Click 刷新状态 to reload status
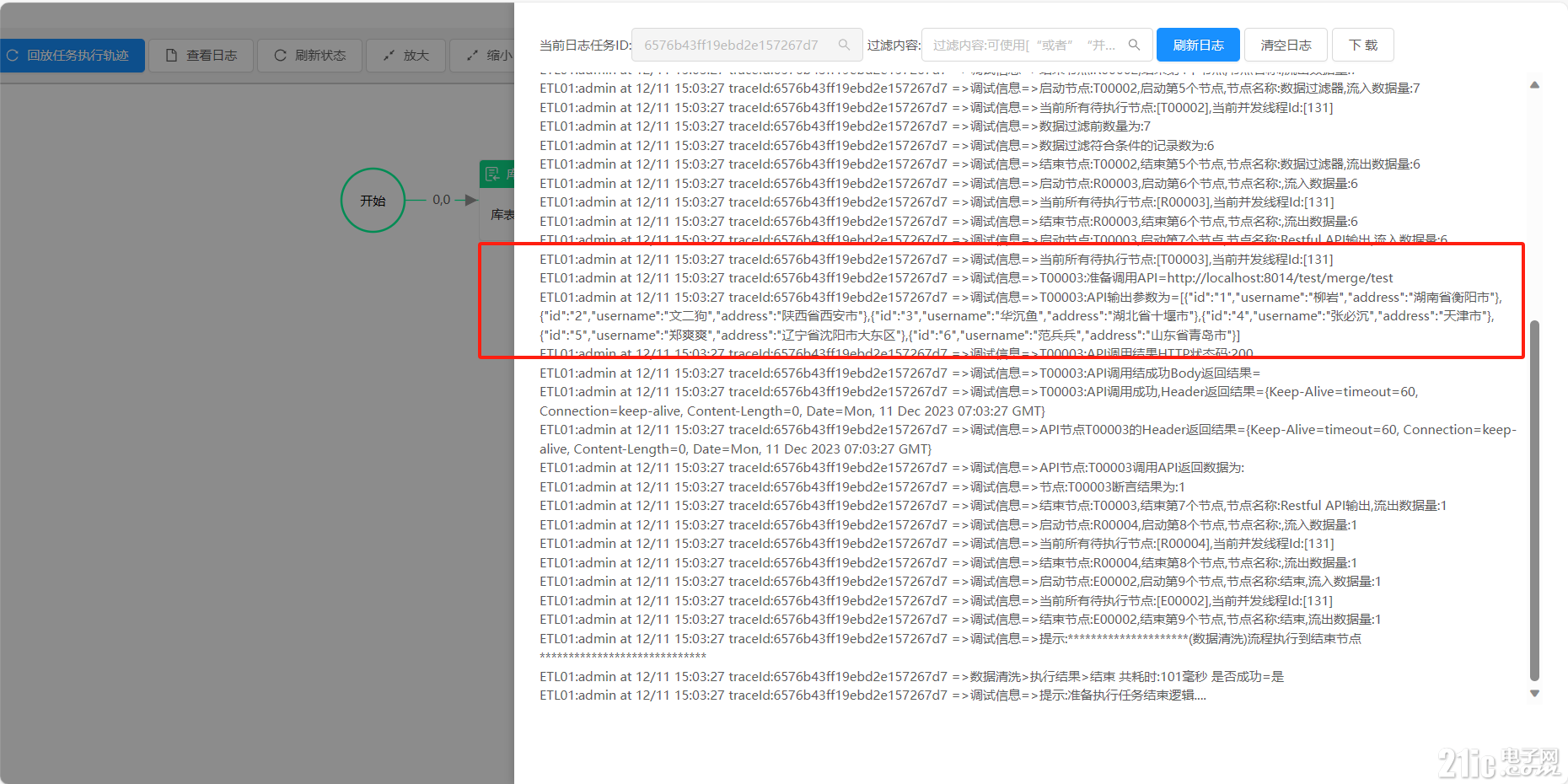This screenshot has width=1568, height=784. point(309,56)
